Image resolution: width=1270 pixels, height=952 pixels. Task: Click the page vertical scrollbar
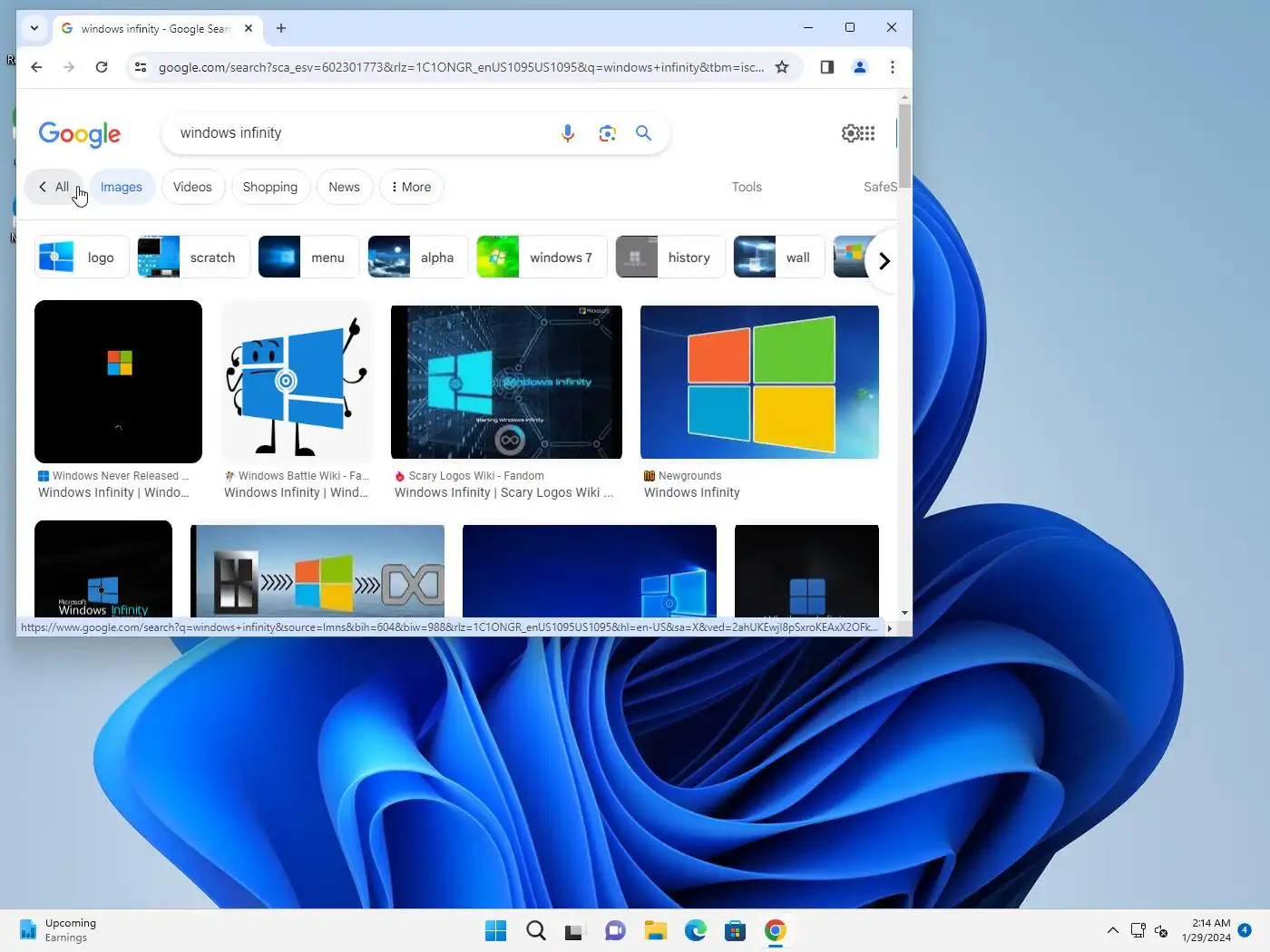tap(904, 145)
